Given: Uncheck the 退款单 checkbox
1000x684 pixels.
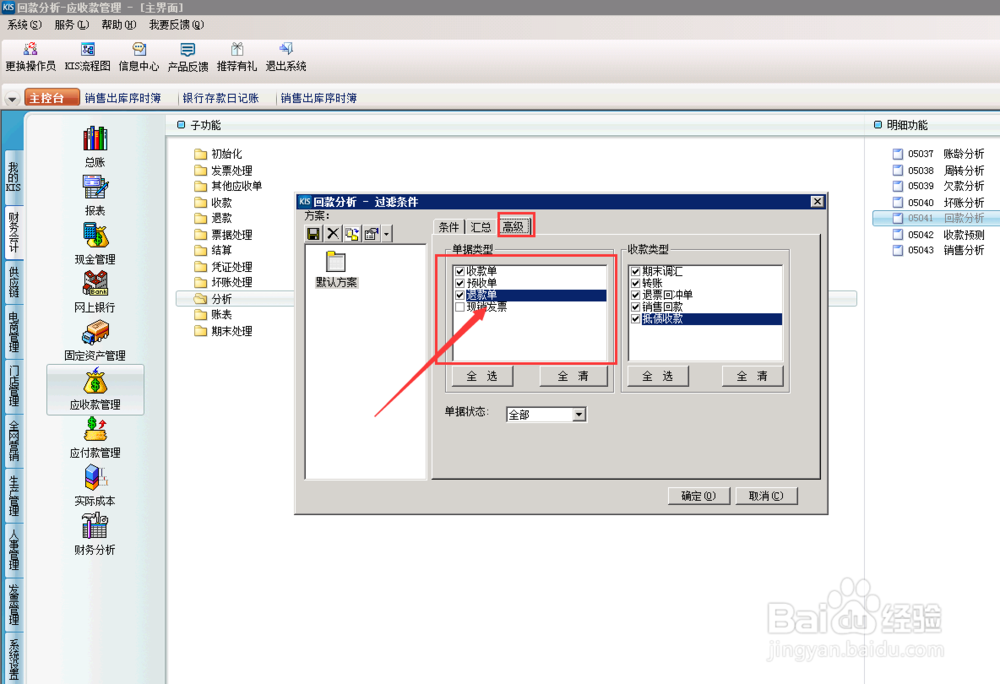Looking at the screenshot, I should (460, 295).
